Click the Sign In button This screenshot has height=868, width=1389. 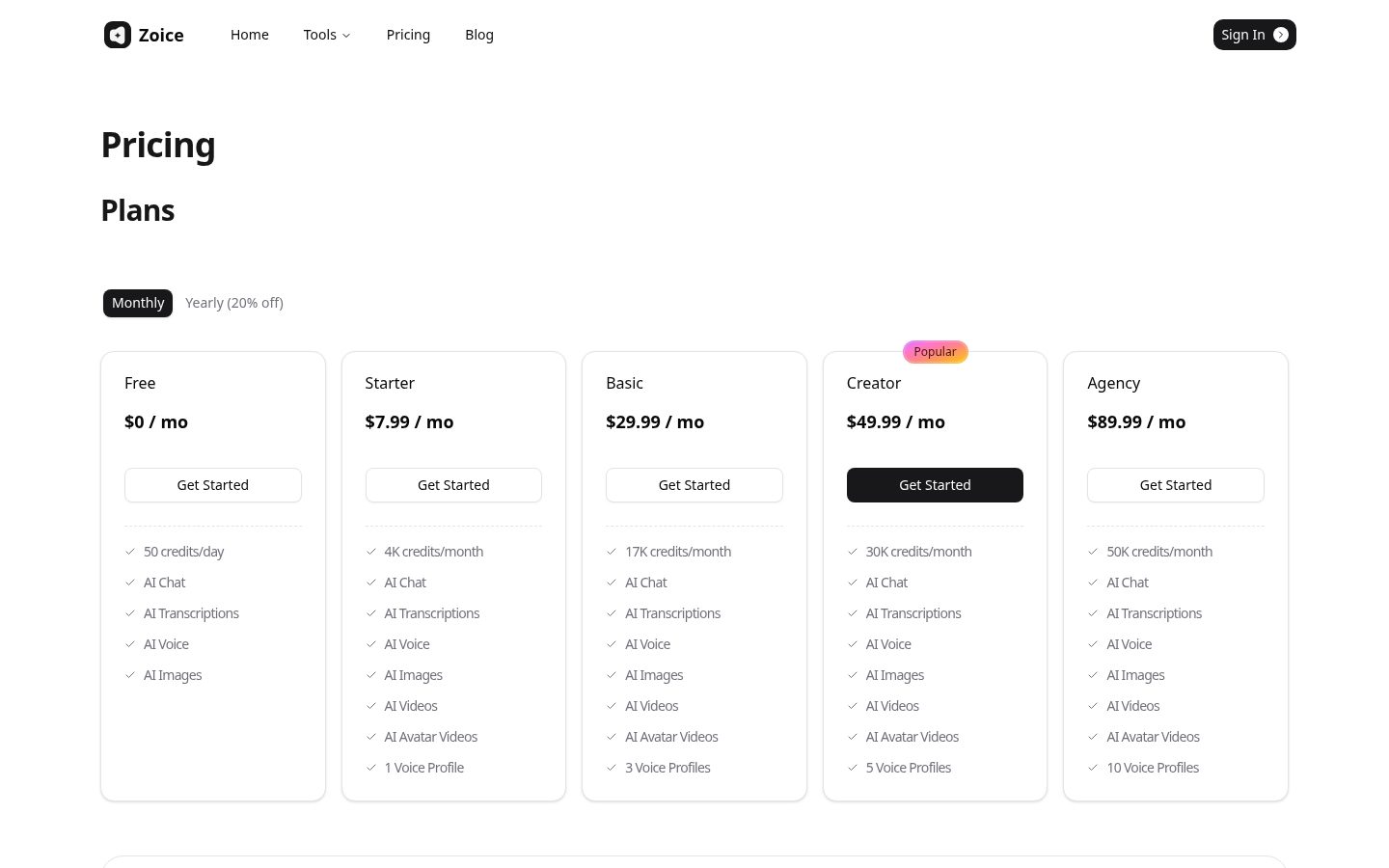(x=1255, y=35)
